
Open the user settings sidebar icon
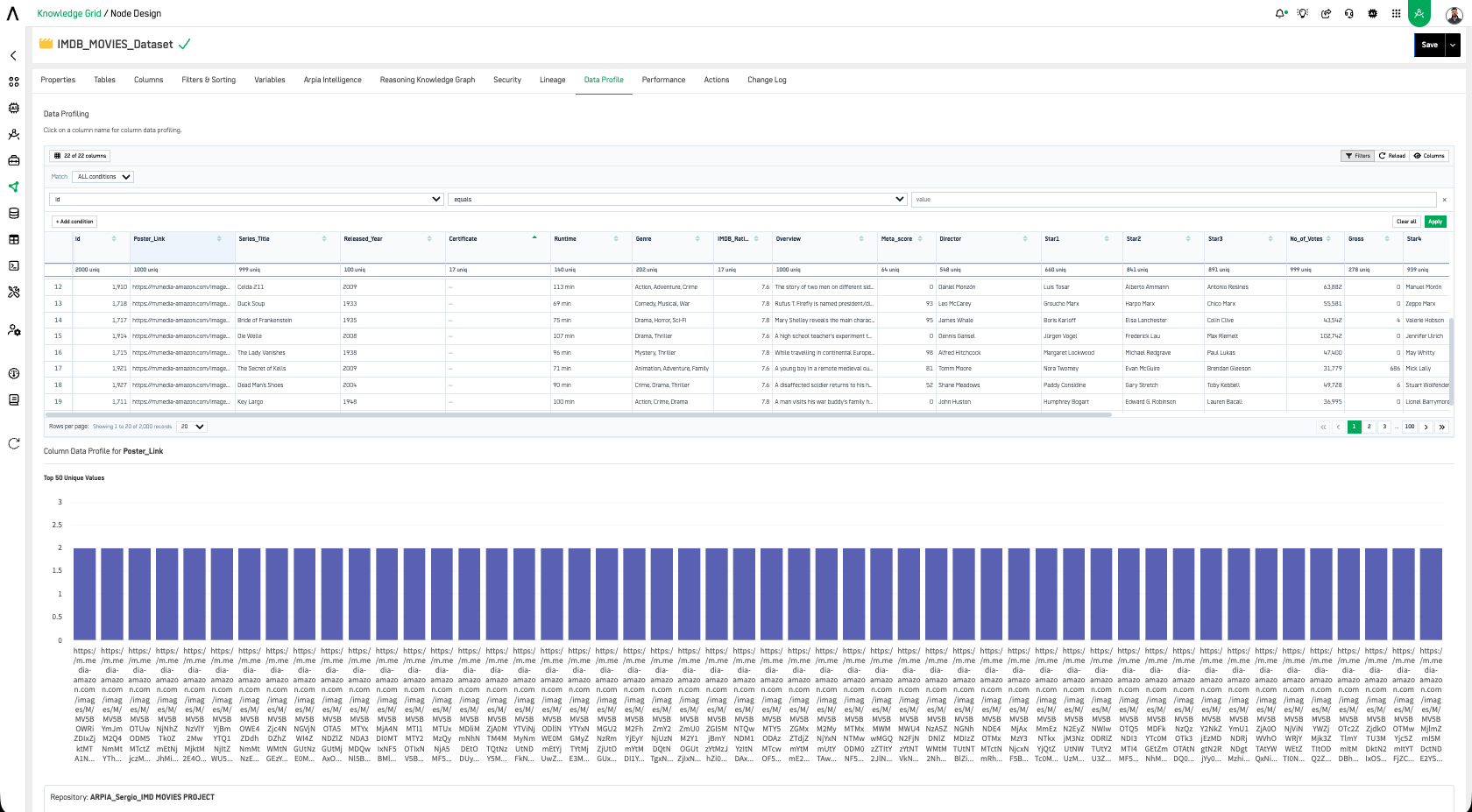13,330
